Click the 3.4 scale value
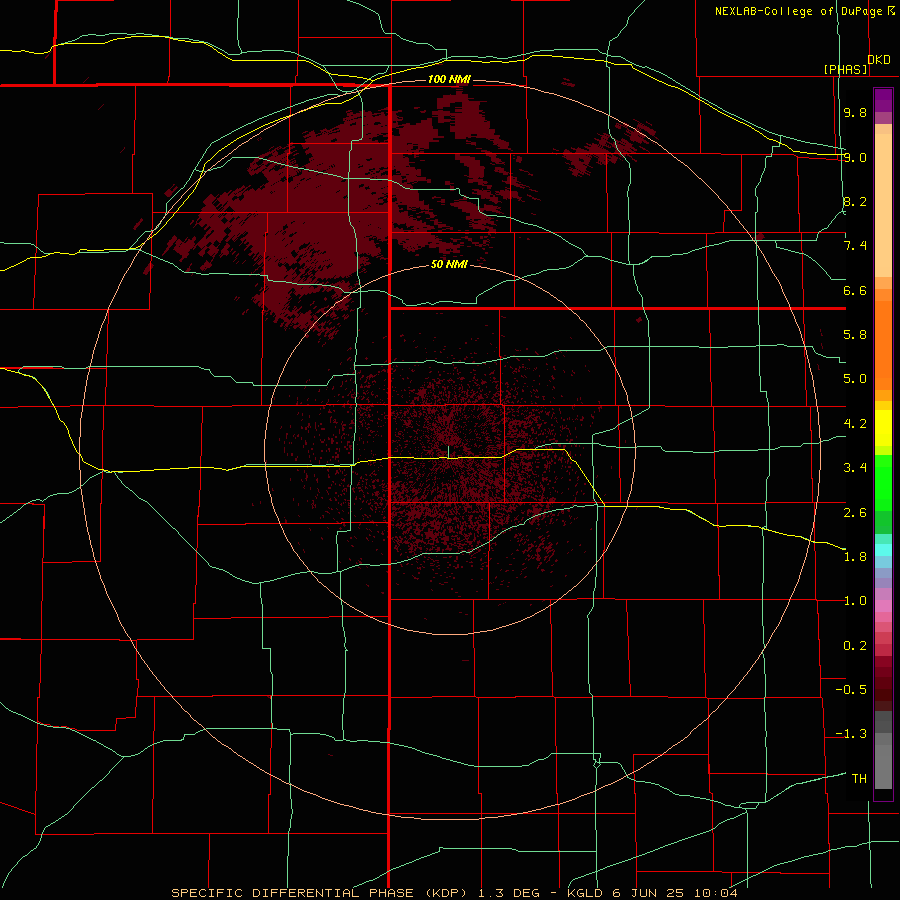This screenshot has width=900, height=900. click(855, 468)
